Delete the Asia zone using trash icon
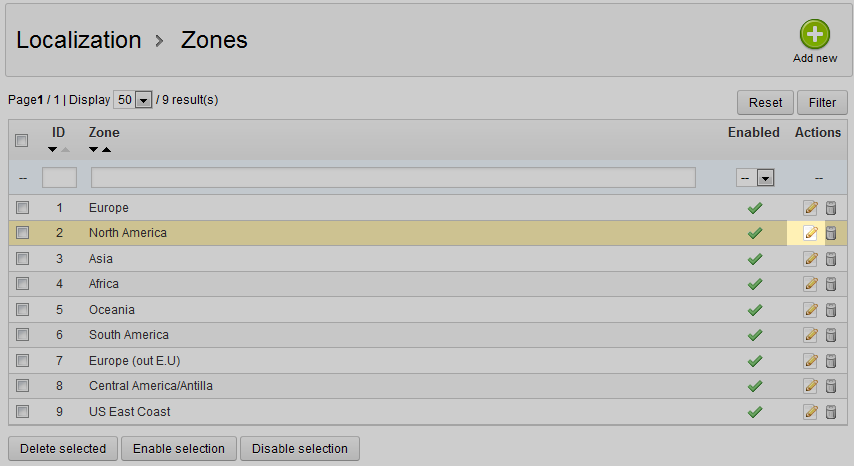Image resolution: width=854 pixels, height=466 pixels. [x=830, y=259]
